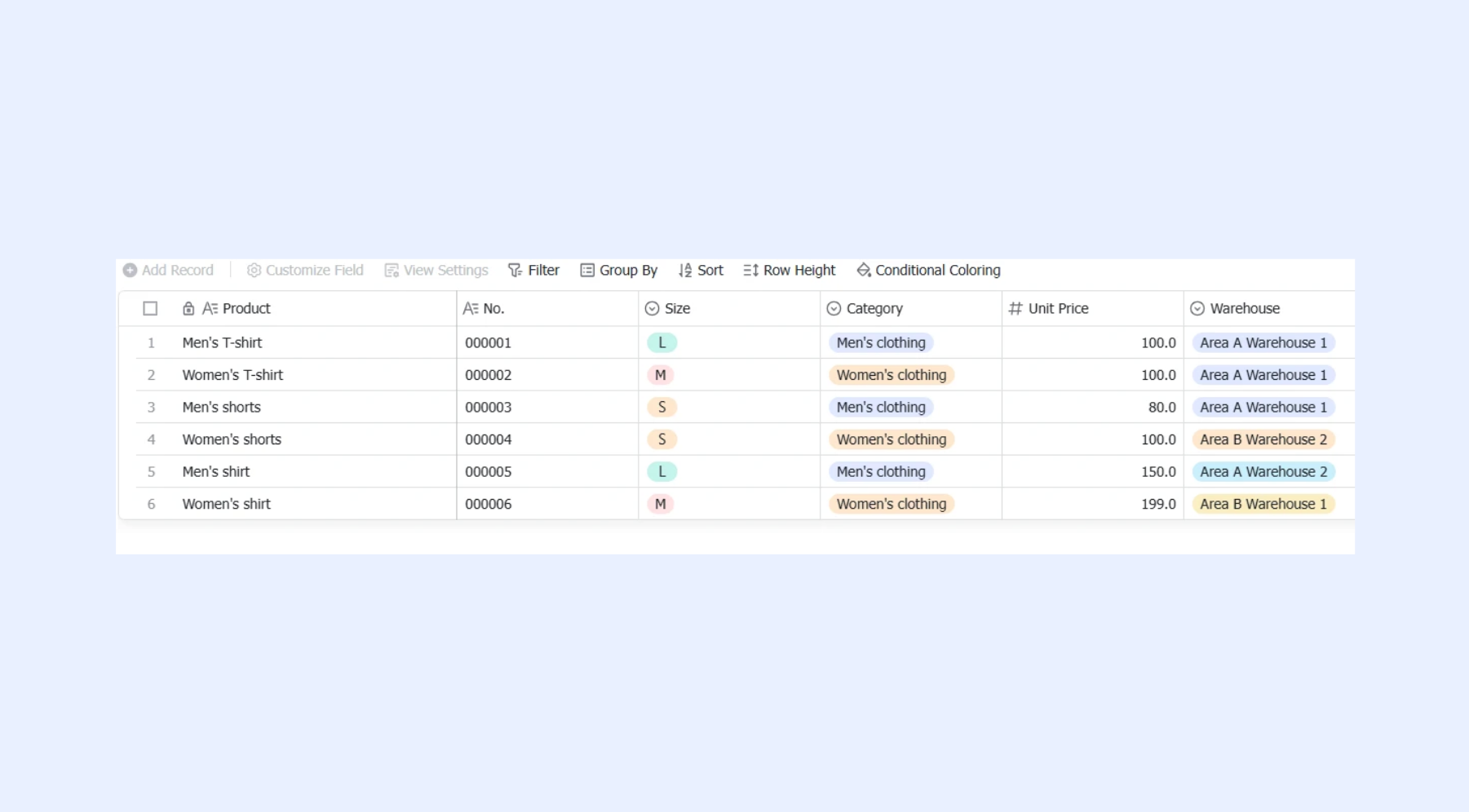Click the L size tag for Men's T-shirt

pos(661,342)
